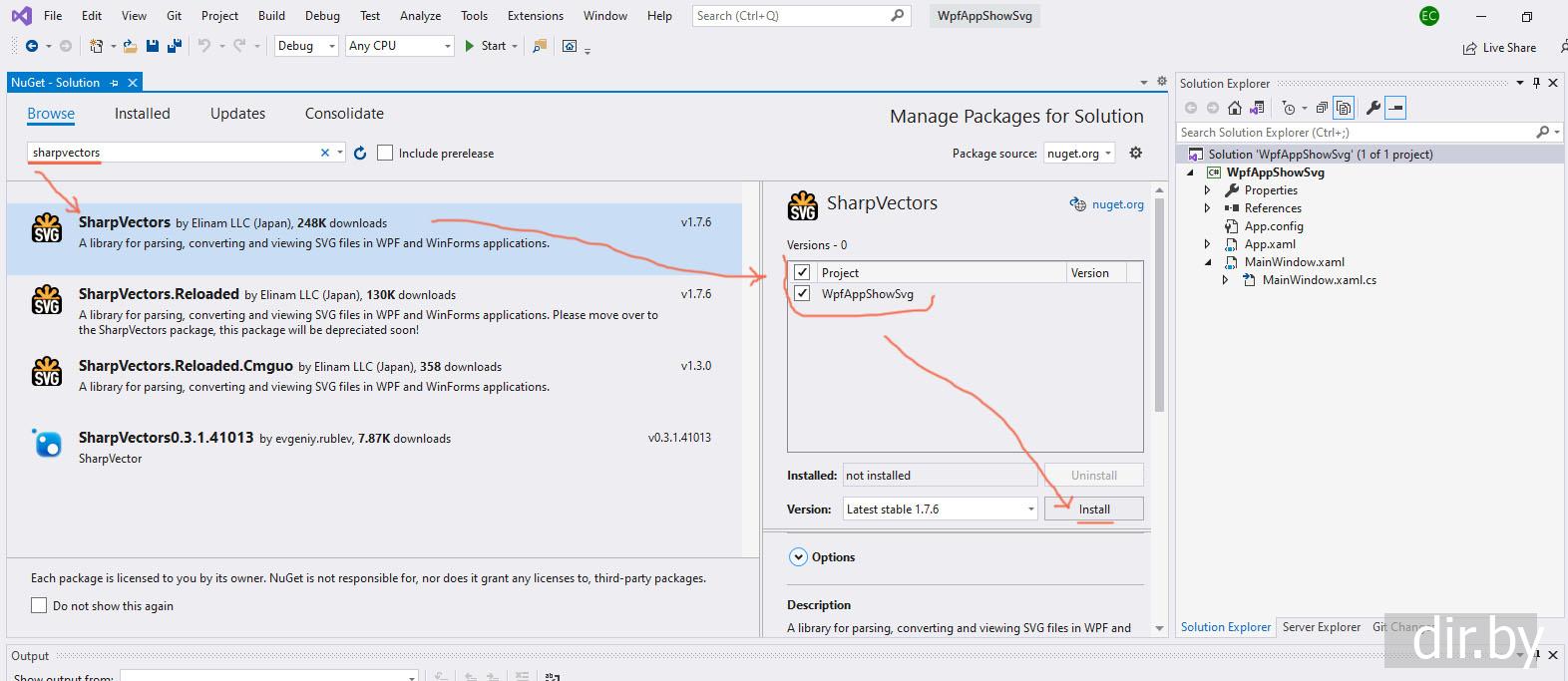Refresh the NuGet package search results
The image size is (1568, 681).
point(360,153)
